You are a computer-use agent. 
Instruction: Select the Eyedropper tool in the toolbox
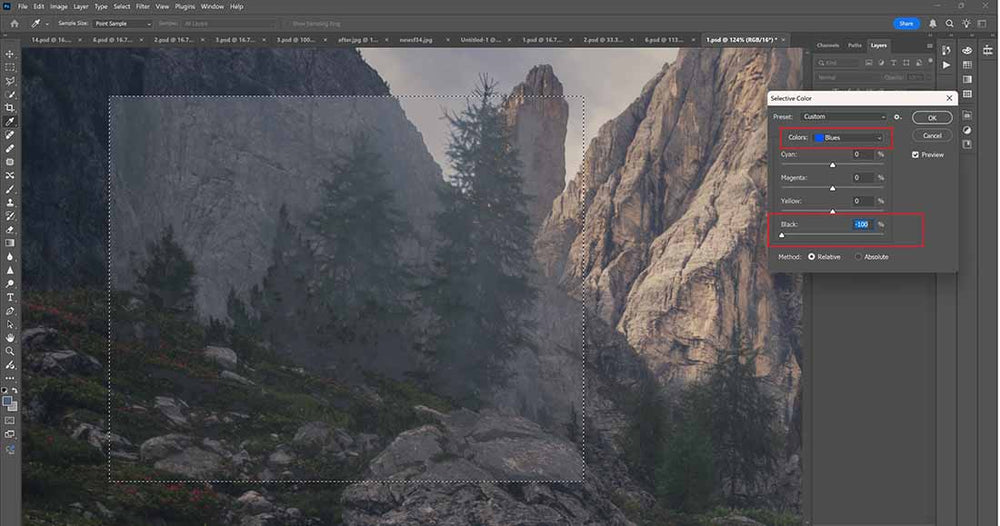tap(10, 121)
